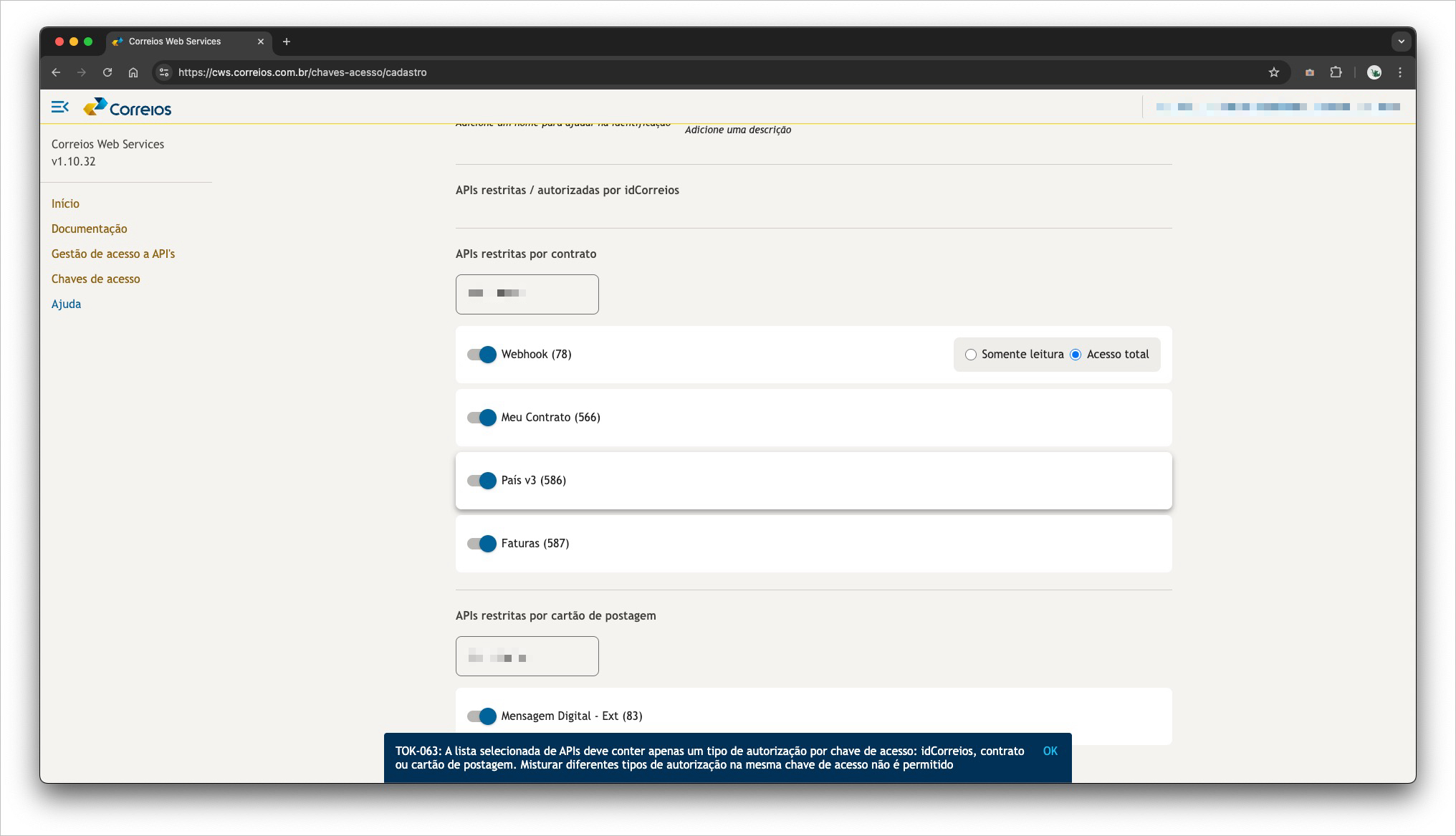Open the site information icon in address bar
This screenshot has width=1456, height=836.
click(x=164, y=72)
